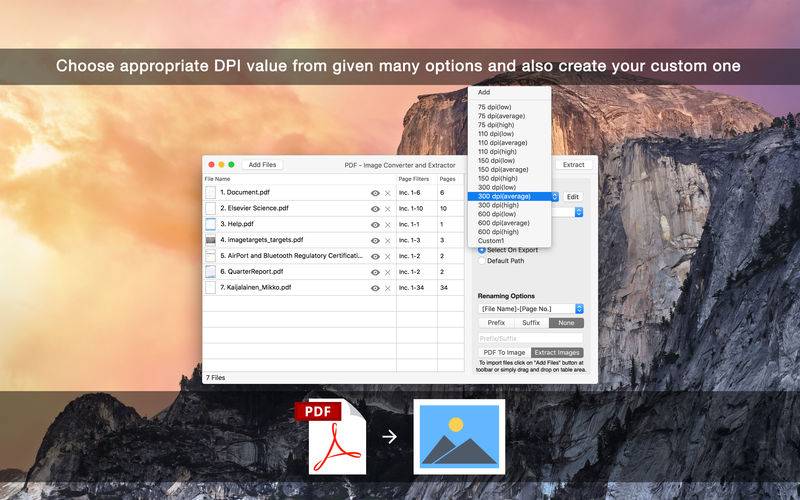Screen dimensions: 800x500
Task: Open the [File Name]-[Page No.] renaming dropdown
Action: tap(531, 309)
